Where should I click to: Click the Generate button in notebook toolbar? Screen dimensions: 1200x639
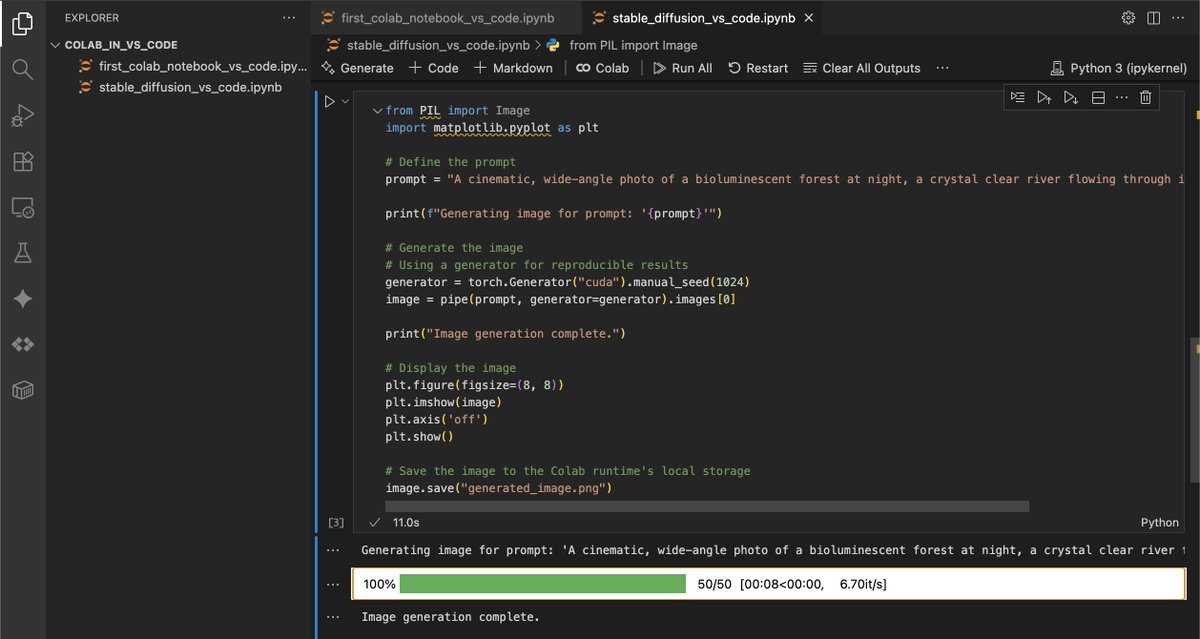coord(357,68)
